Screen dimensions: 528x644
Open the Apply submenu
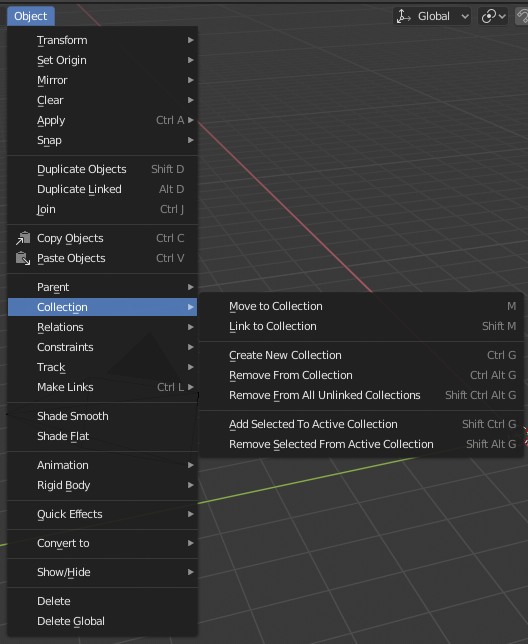click(x=103, y=120)
